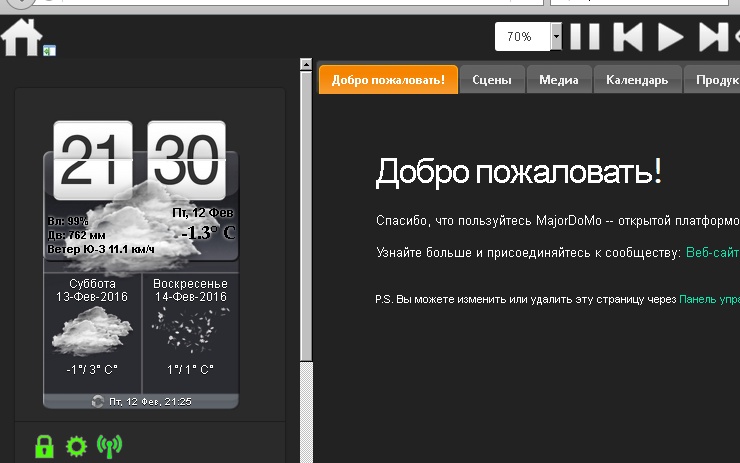740x463 pixels.
Task: Pause media playback
Action: point(585,36)
